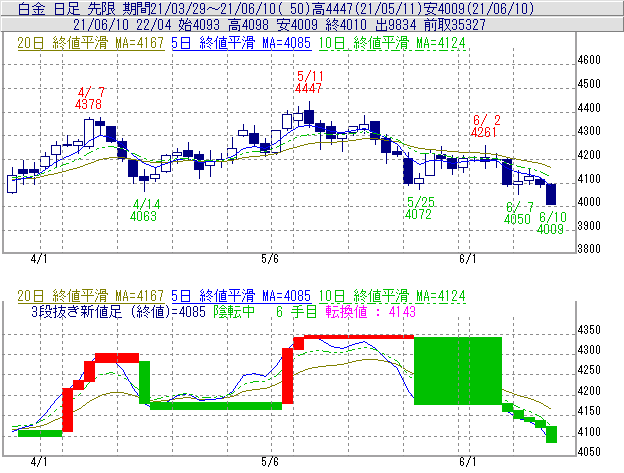This screenshot has height=473, width=624.
Task: Click the 5日 終値平滑 MA=4085 legend in lower chart
Action: tap(241, 296)
